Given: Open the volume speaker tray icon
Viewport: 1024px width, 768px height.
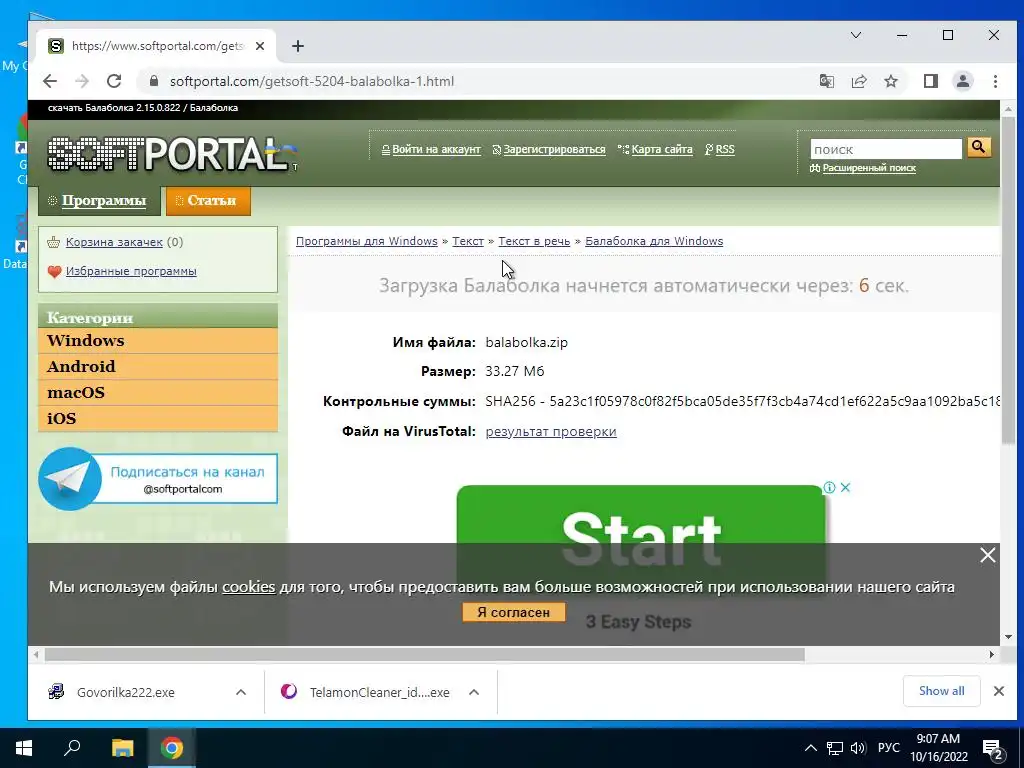Looking at the screenshot, I should click(x=858, y=748).
